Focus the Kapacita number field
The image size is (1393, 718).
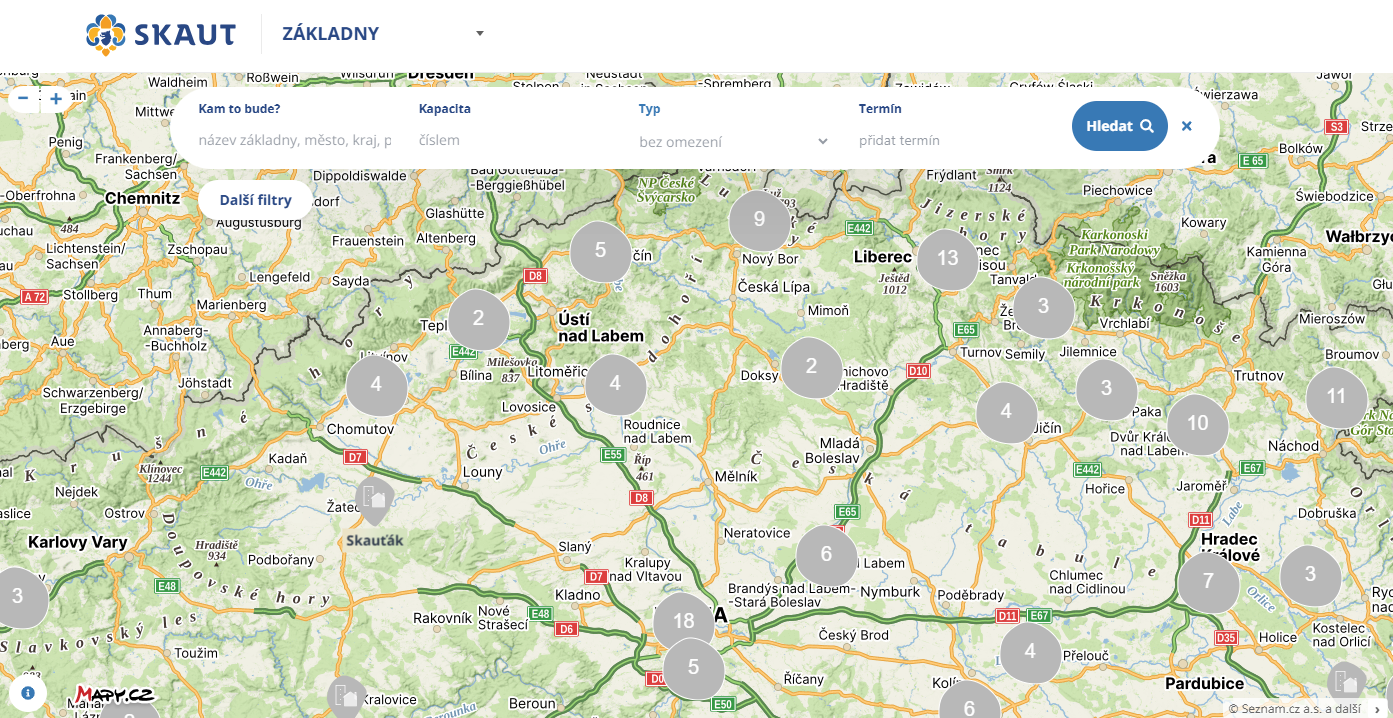coord(515,140)
